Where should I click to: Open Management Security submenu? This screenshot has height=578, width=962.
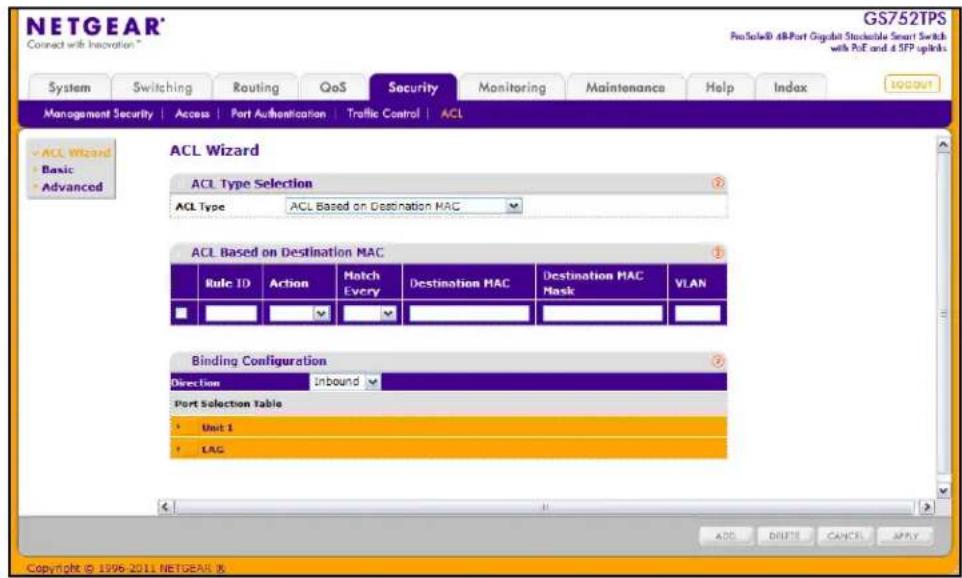98,114
